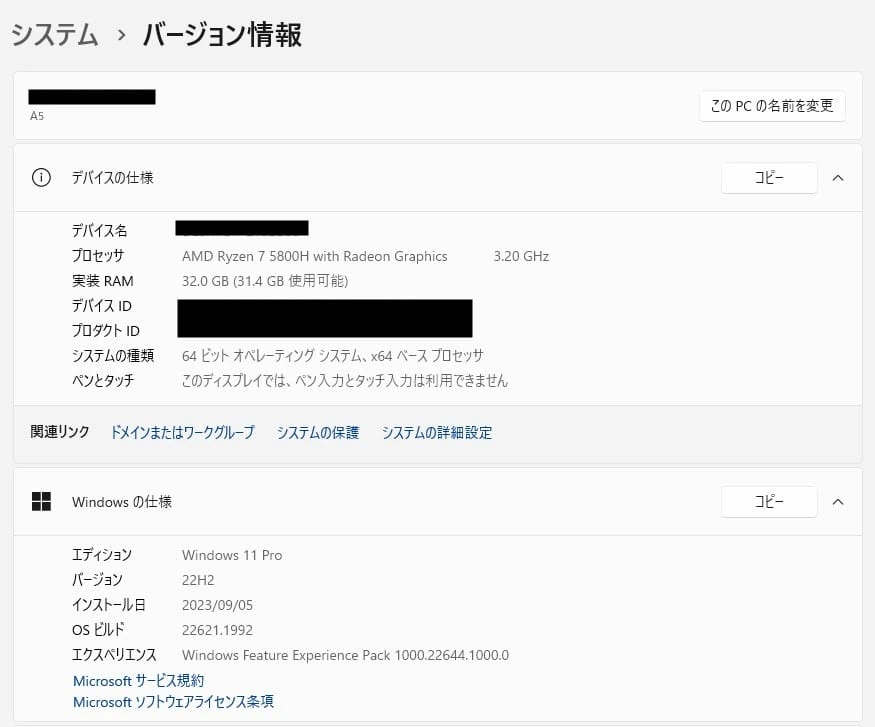Collapse the デバイスの仕様 section chevron
The image size is (875, 727).
click(x=838, y=178)
